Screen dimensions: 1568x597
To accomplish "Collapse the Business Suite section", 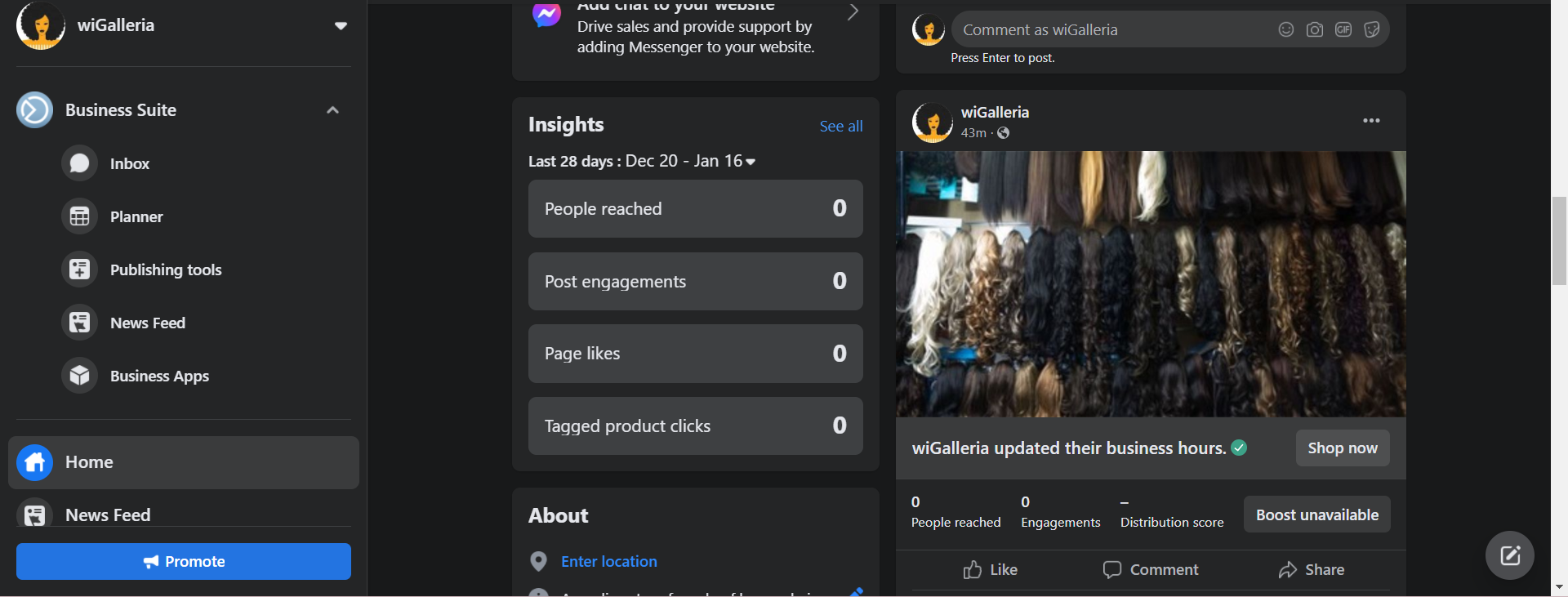I will [332, 110].
